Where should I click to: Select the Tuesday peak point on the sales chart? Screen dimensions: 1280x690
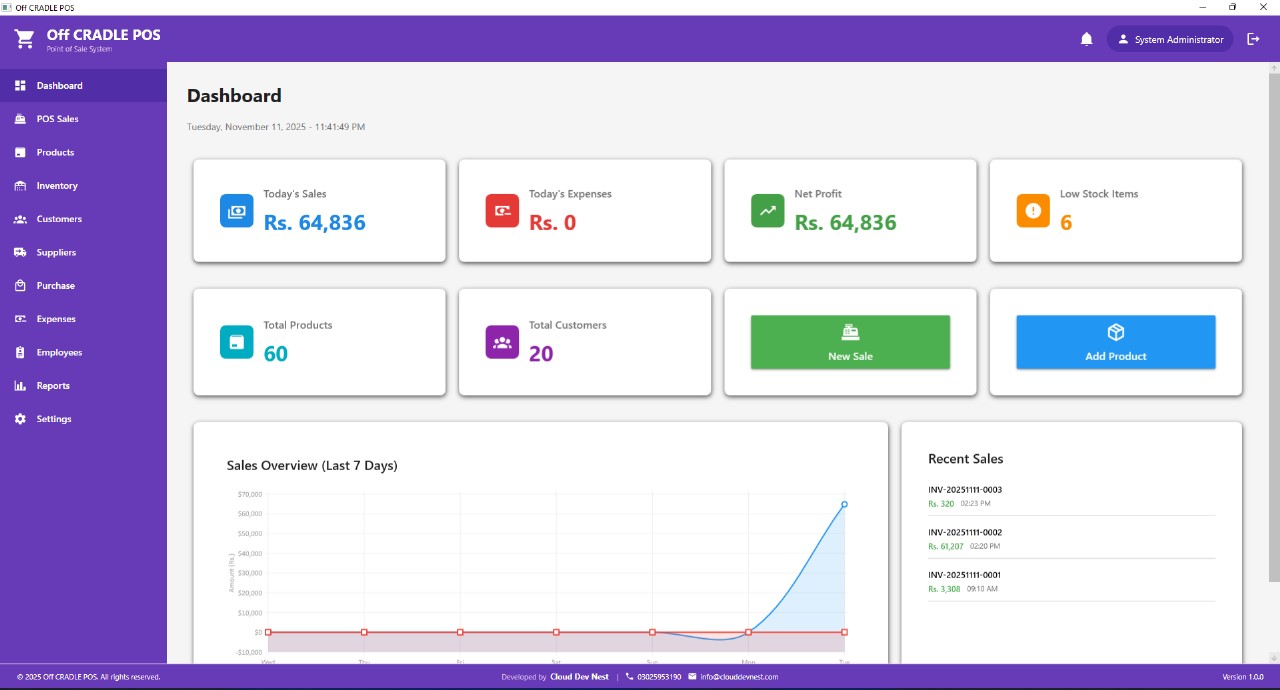843,504
